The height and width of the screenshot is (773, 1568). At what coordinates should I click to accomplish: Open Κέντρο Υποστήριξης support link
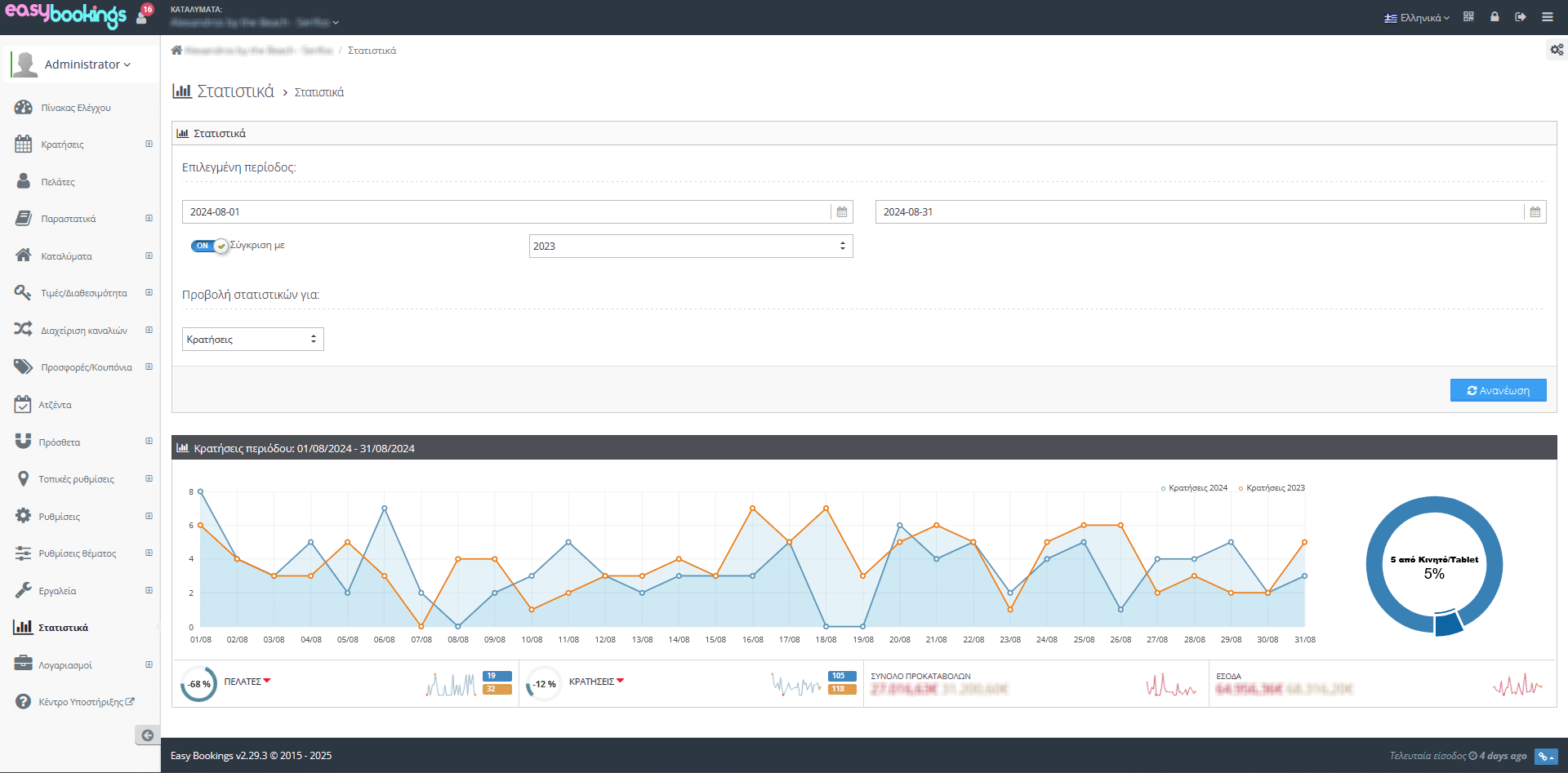click(87, 702)
